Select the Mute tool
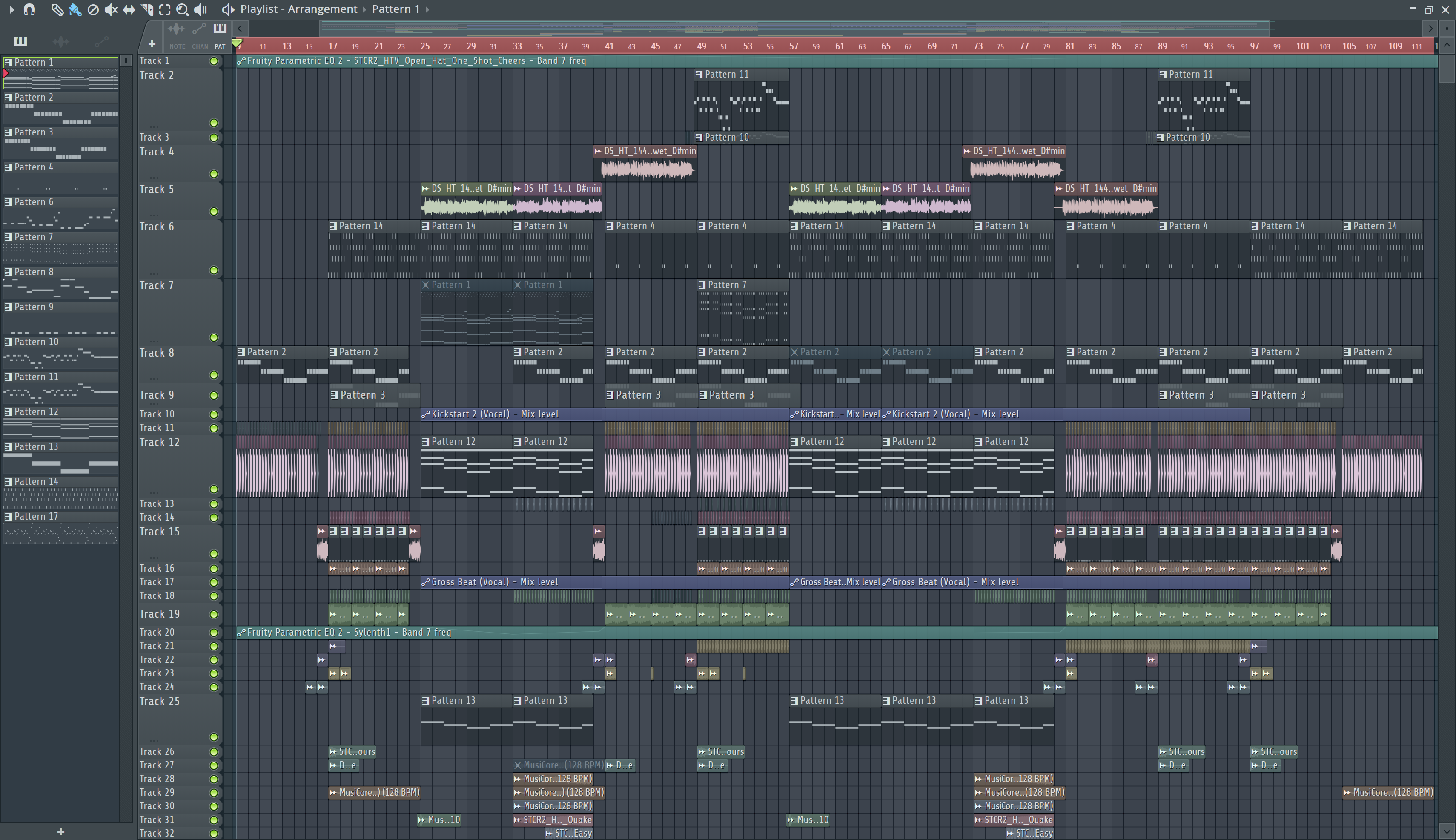This screenshot has width=1456, height=840. click(x=111, y=9)
